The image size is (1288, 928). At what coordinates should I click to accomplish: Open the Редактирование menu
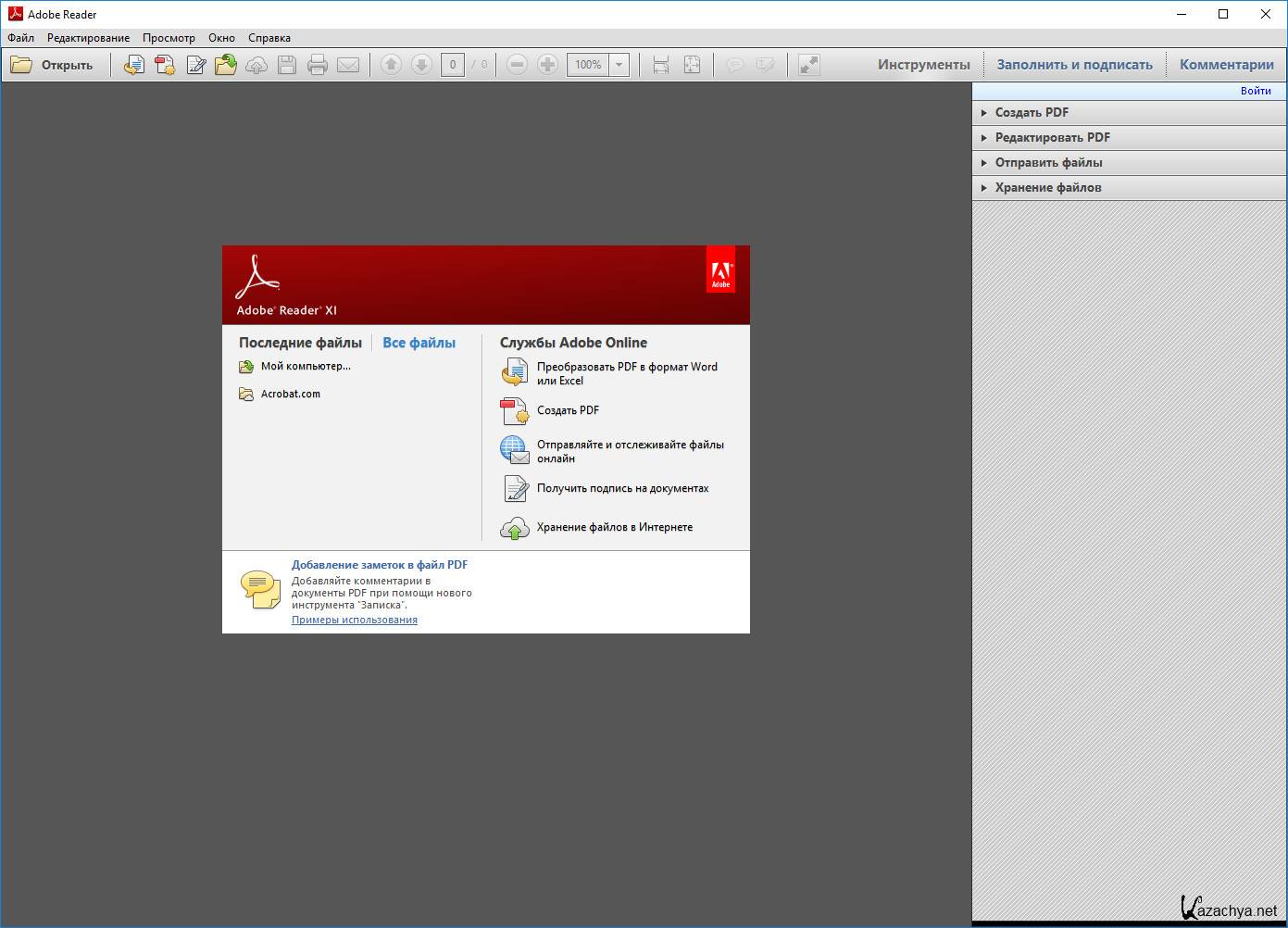[x=88, y=38]
